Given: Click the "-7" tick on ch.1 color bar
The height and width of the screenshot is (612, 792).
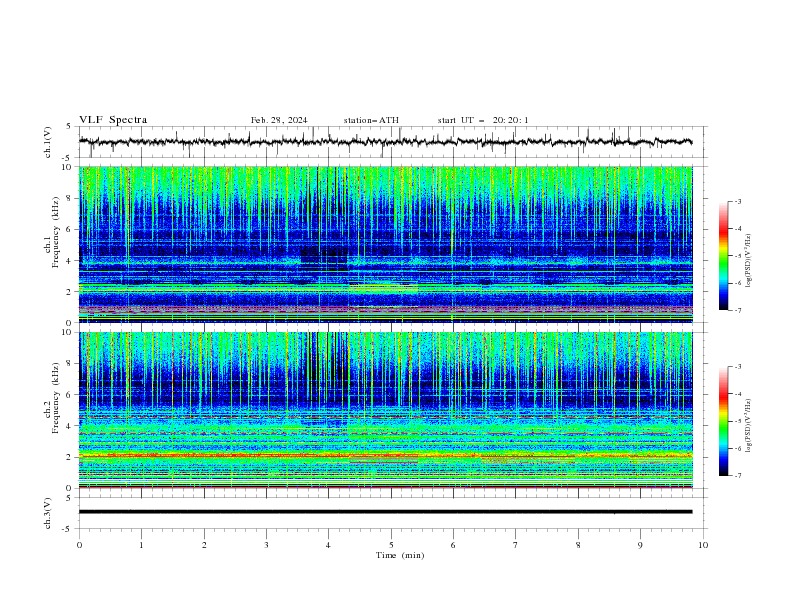Looking at the screenshot, I should 738,310.
